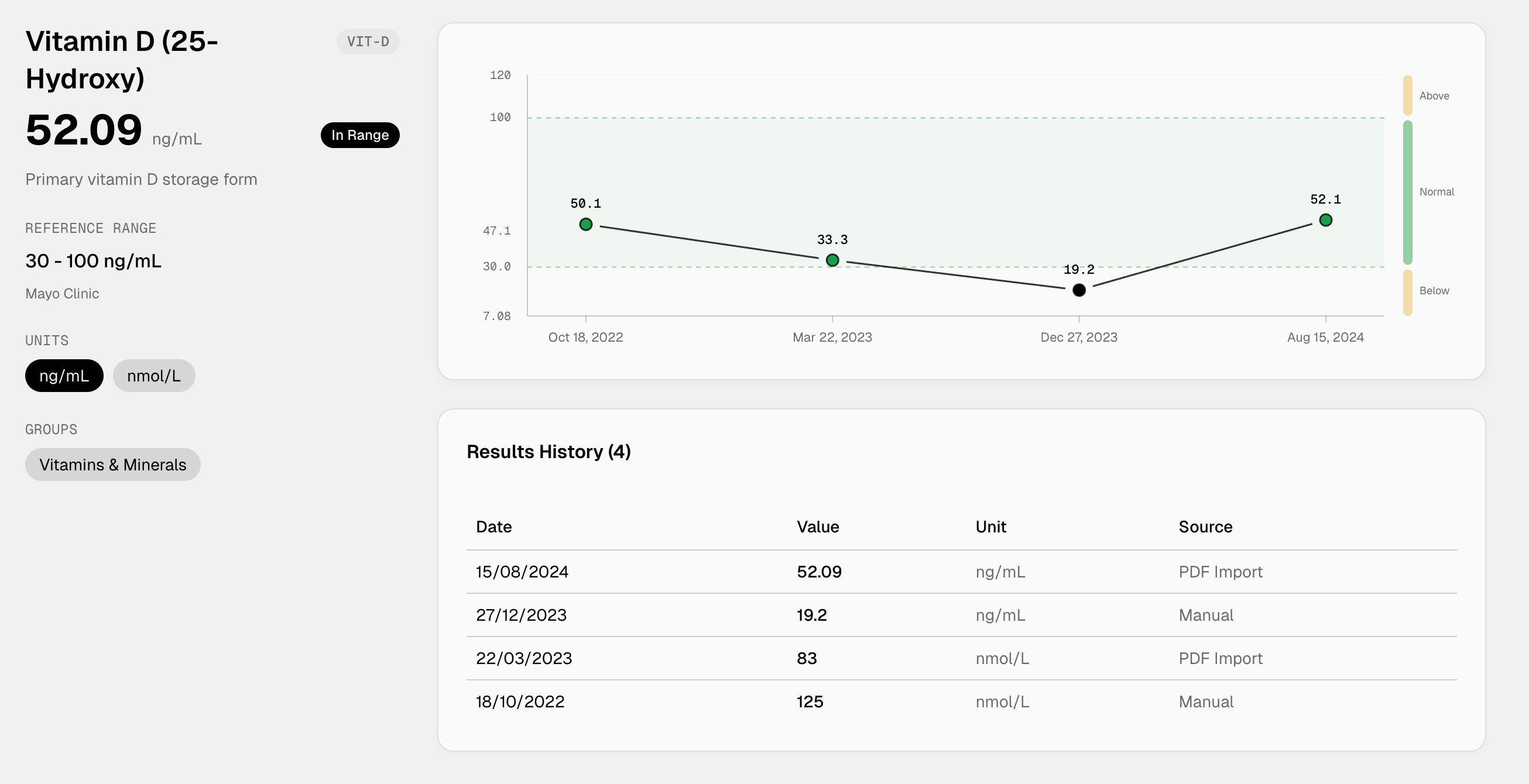Click the Source column header
This screenshot has width=1529, height=784.
[1205, 527]
